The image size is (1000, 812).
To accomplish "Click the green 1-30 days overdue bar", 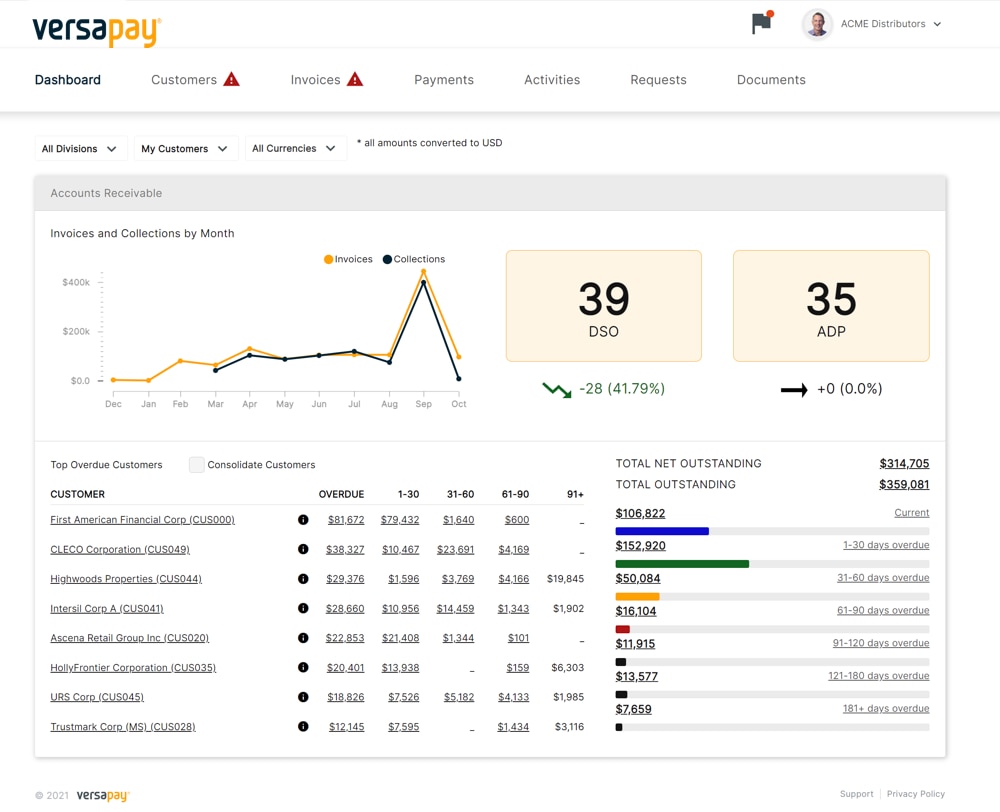I will [682, 564].
